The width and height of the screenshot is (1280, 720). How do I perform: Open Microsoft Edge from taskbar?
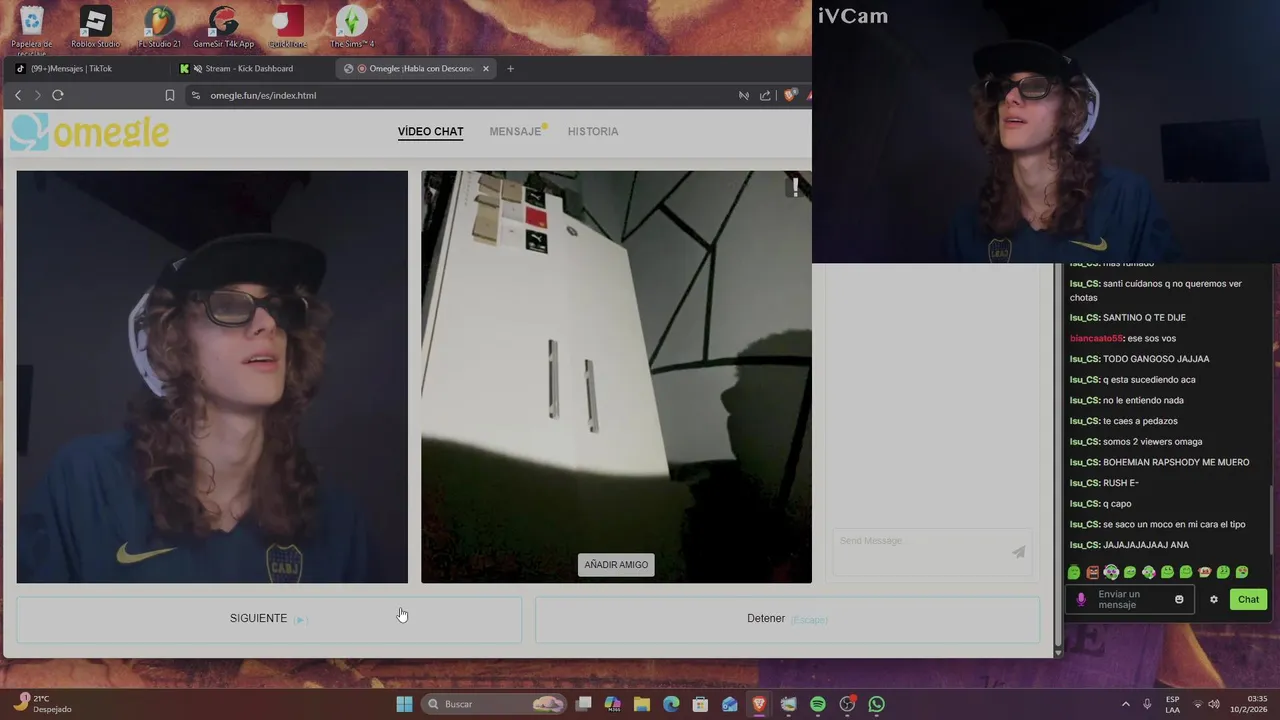(671, 704)
